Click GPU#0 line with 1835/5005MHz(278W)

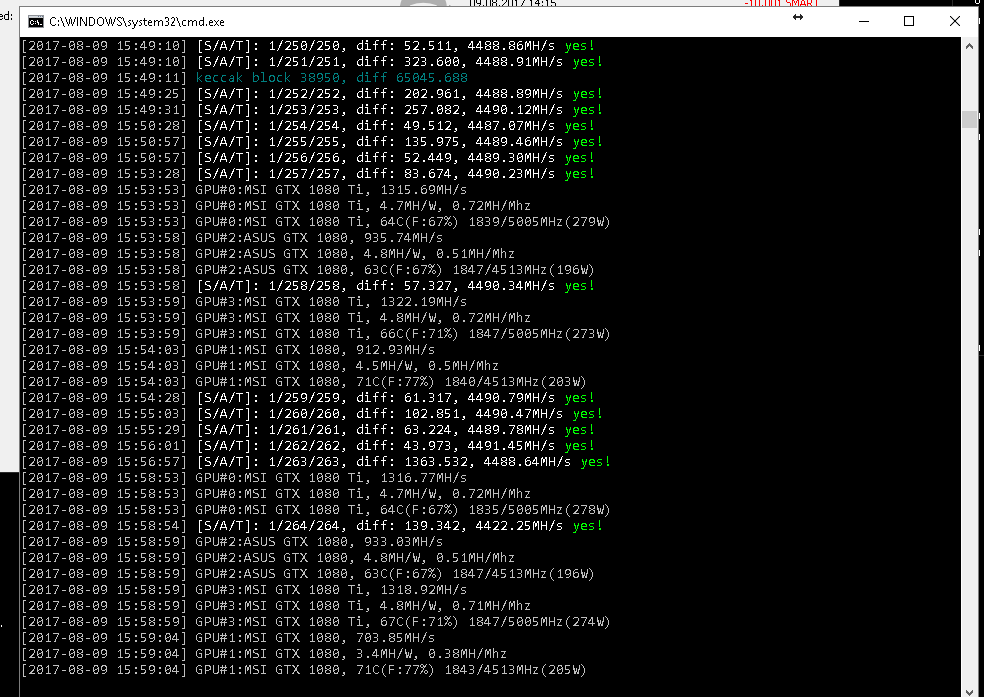316,509
